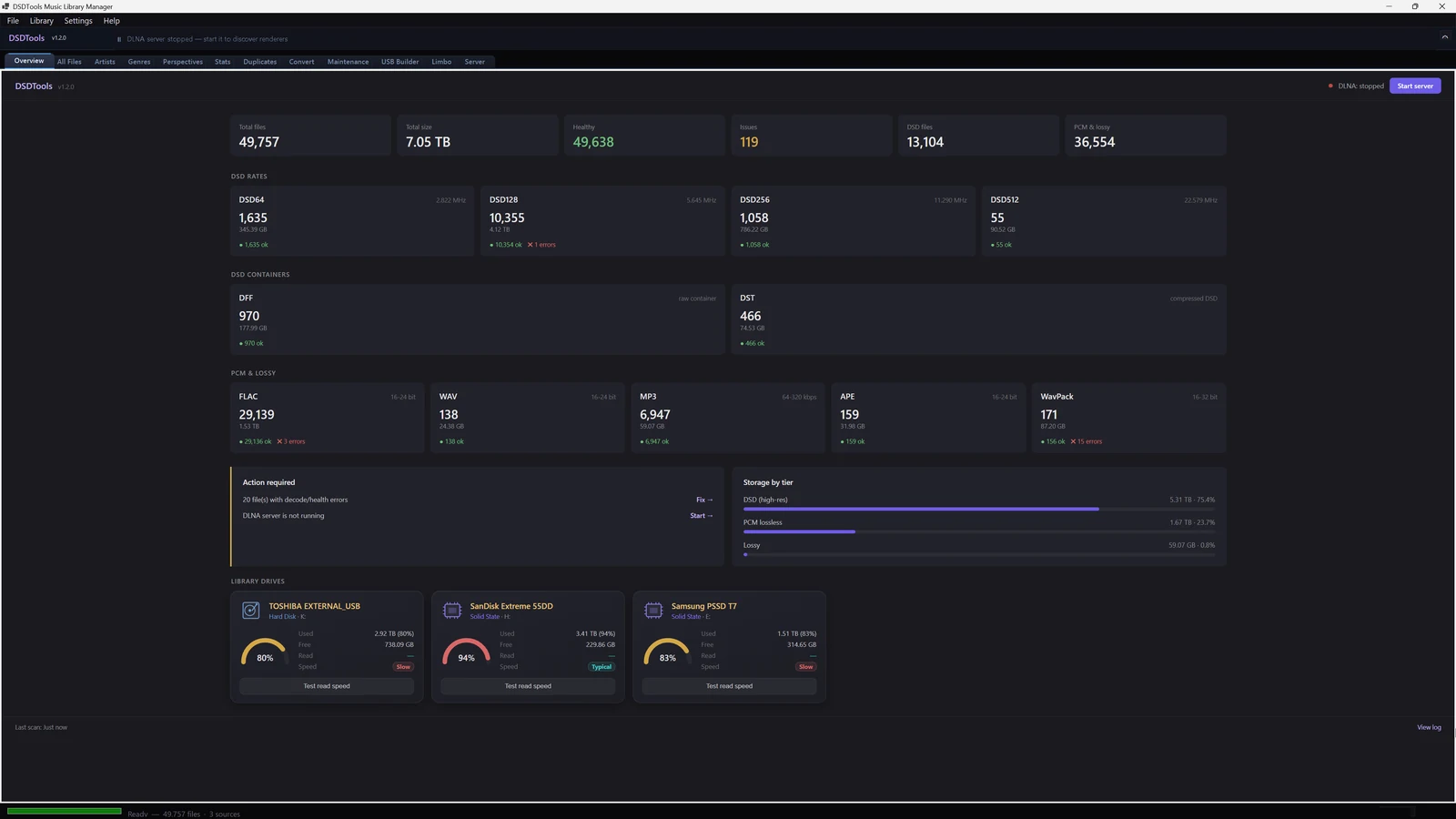Click the Samsung PSSD T7 chip icon
Screen dimensions: 1456x819
click(653, 611)
